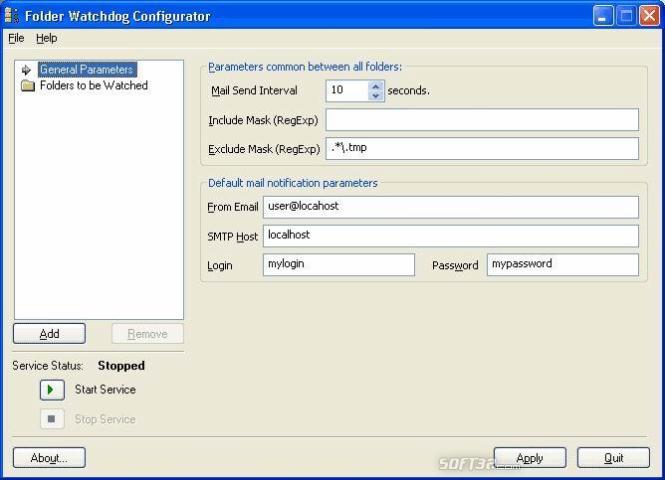Image resolution: width=665 pixels, height=480 pixels.
Task: Click the Start Service label
Action: [x=105, y=390]
